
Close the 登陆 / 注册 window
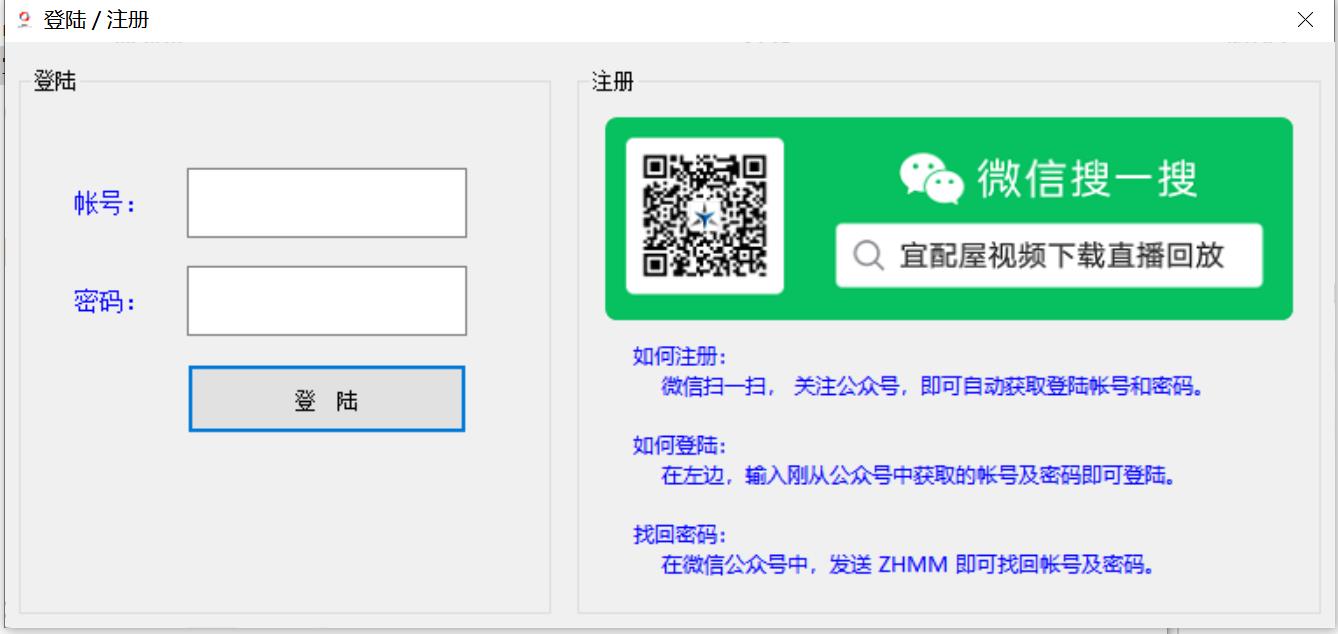tap(1305, 20)
